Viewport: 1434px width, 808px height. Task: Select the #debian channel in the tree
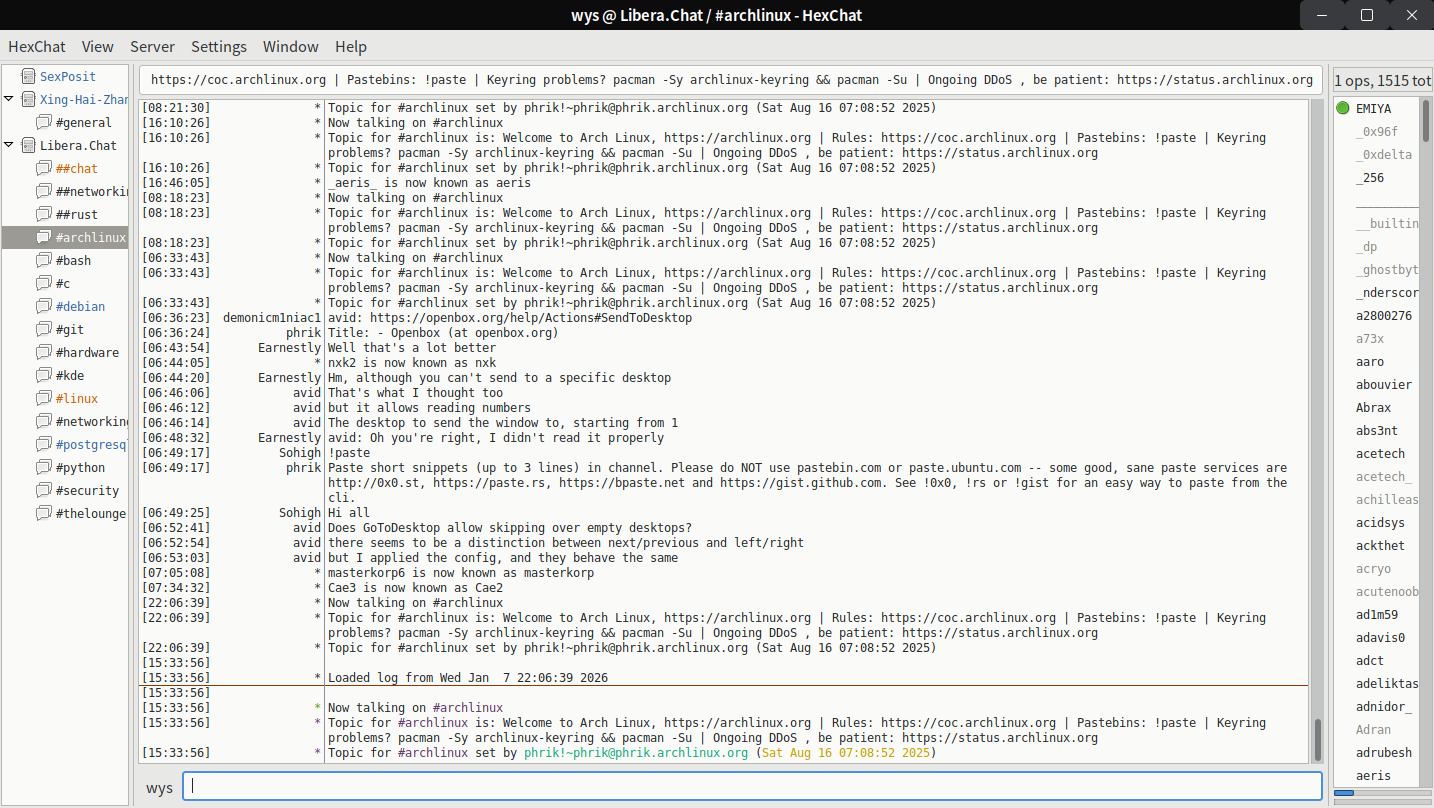(80, 306)
